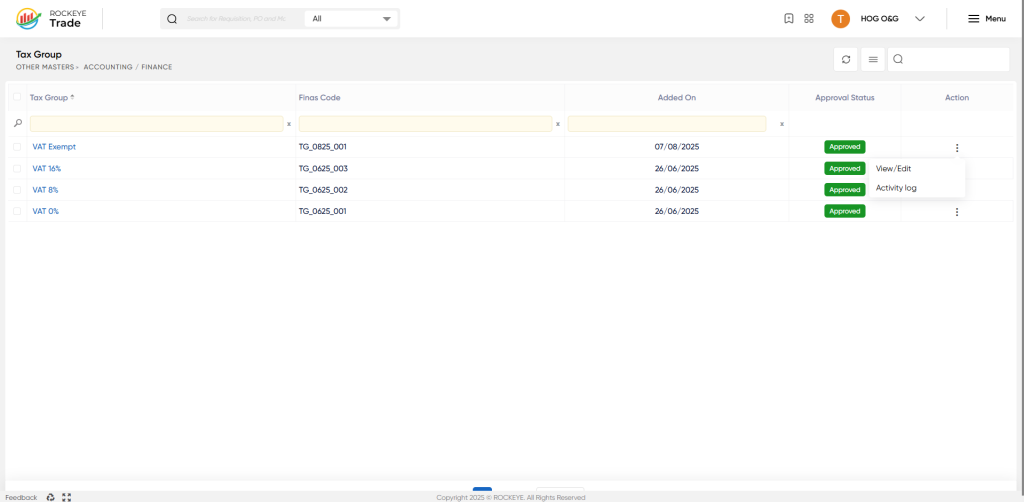Open the VAT 0% tax group link
Viewport: 1024px width, 502px height.
coord(46,211)
